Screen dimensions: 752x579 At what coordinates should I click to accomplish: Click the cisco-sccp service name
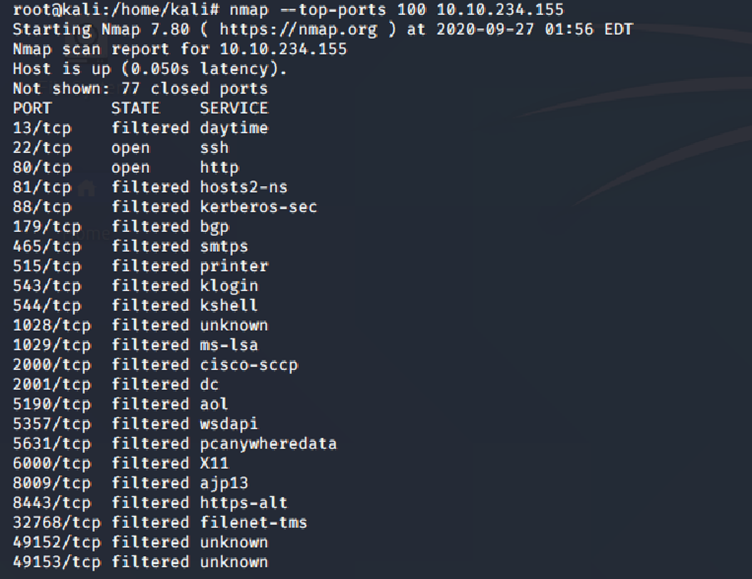(249, 365)
